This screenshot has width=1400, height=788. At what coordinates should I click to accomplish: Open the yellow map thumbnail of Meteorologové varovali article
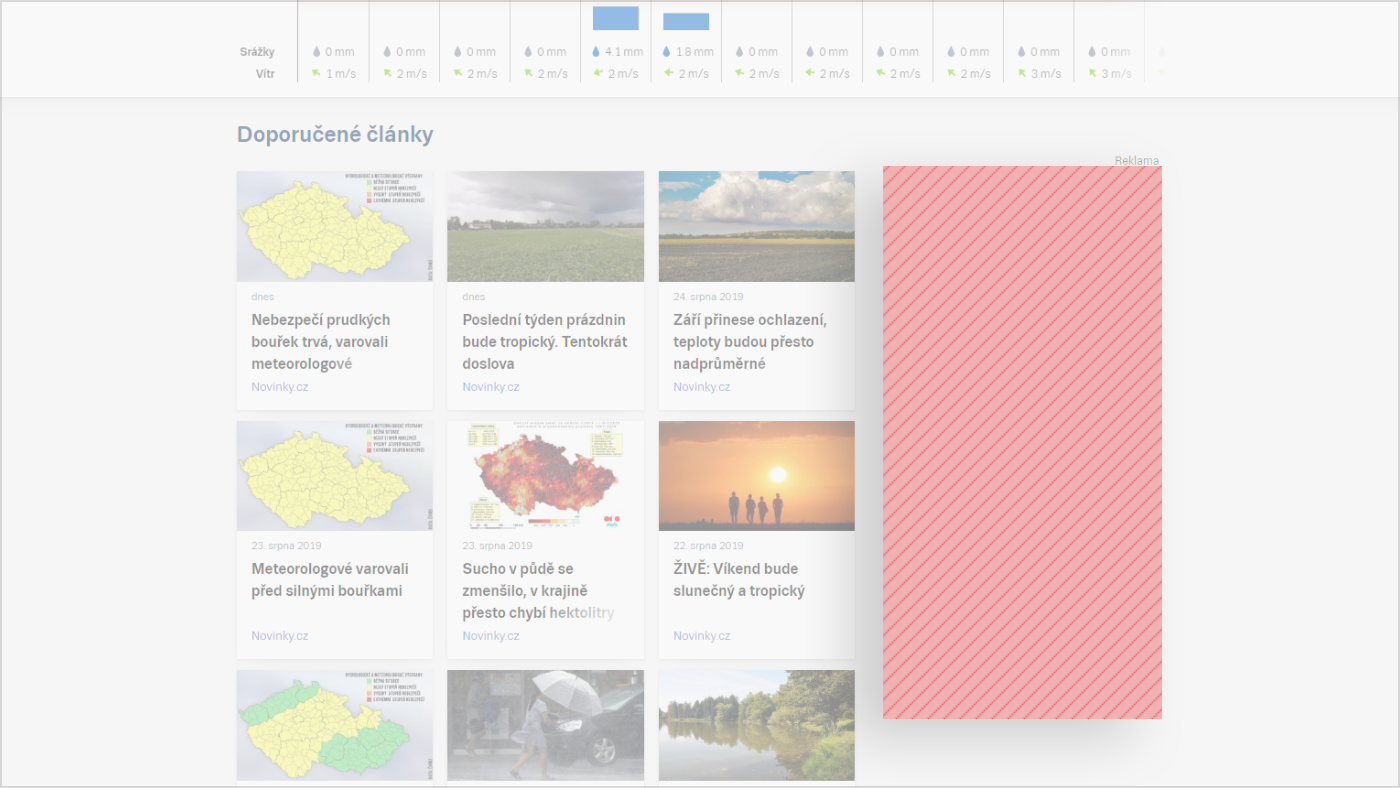335,476
